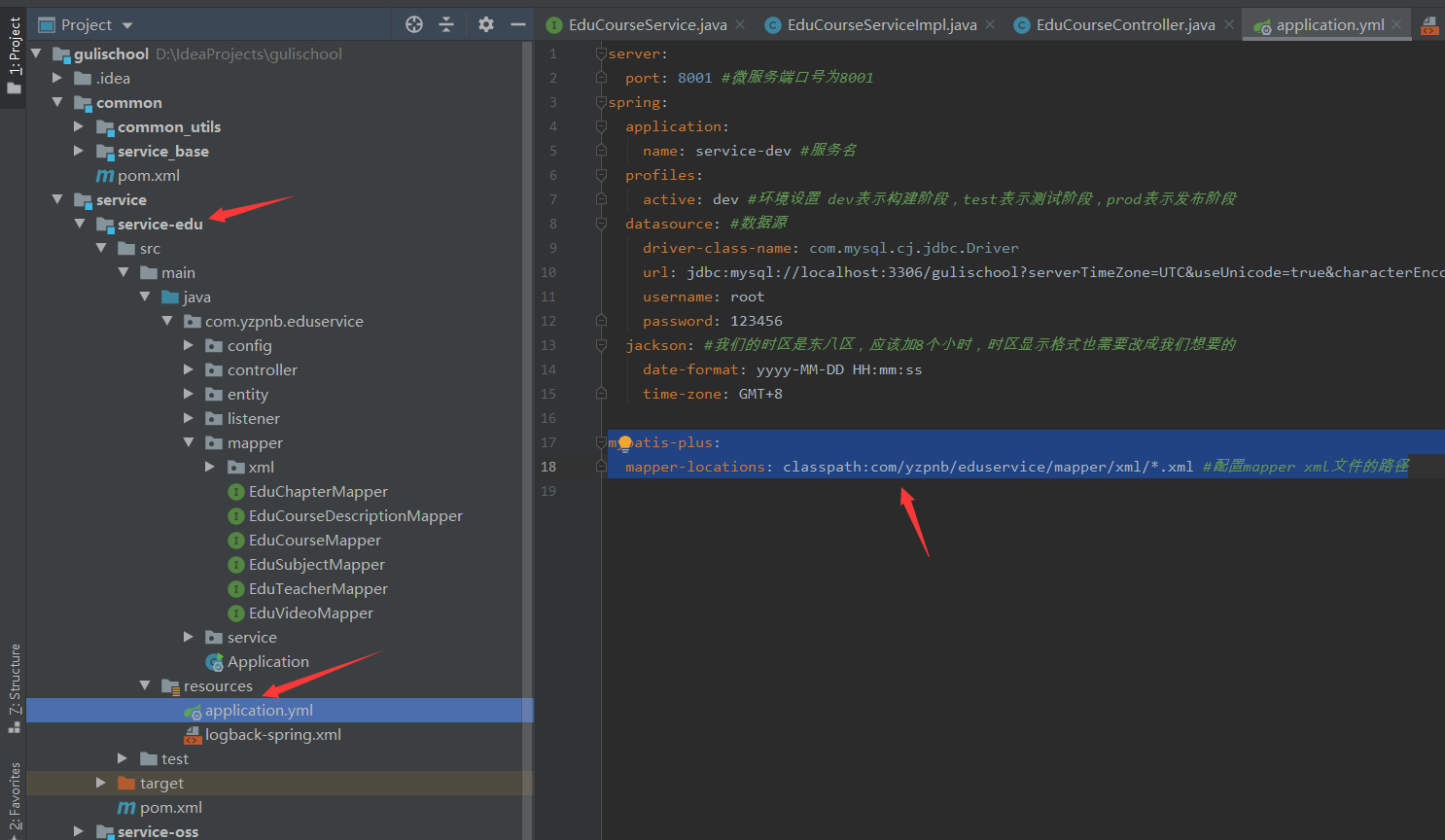The image size is (1445, 840).
Task: Select the listener package
Action: [242, 418]
